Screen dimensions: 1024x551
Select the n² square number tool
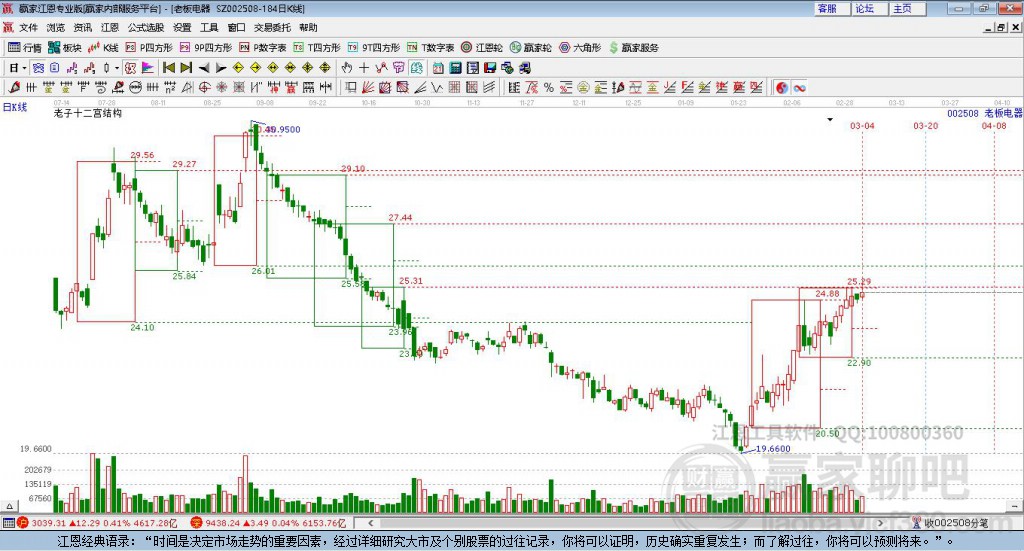(170, 87)
